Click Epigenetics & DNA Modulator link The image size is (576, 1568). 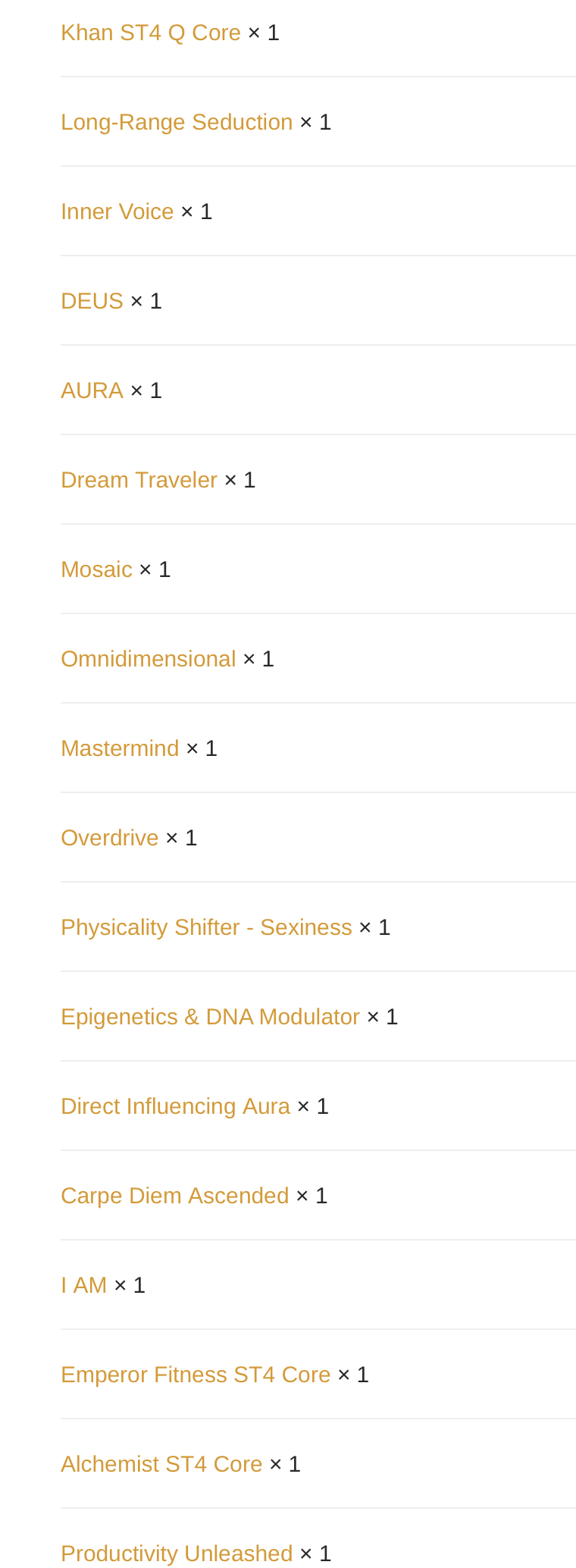click(x=210, y=1017)
